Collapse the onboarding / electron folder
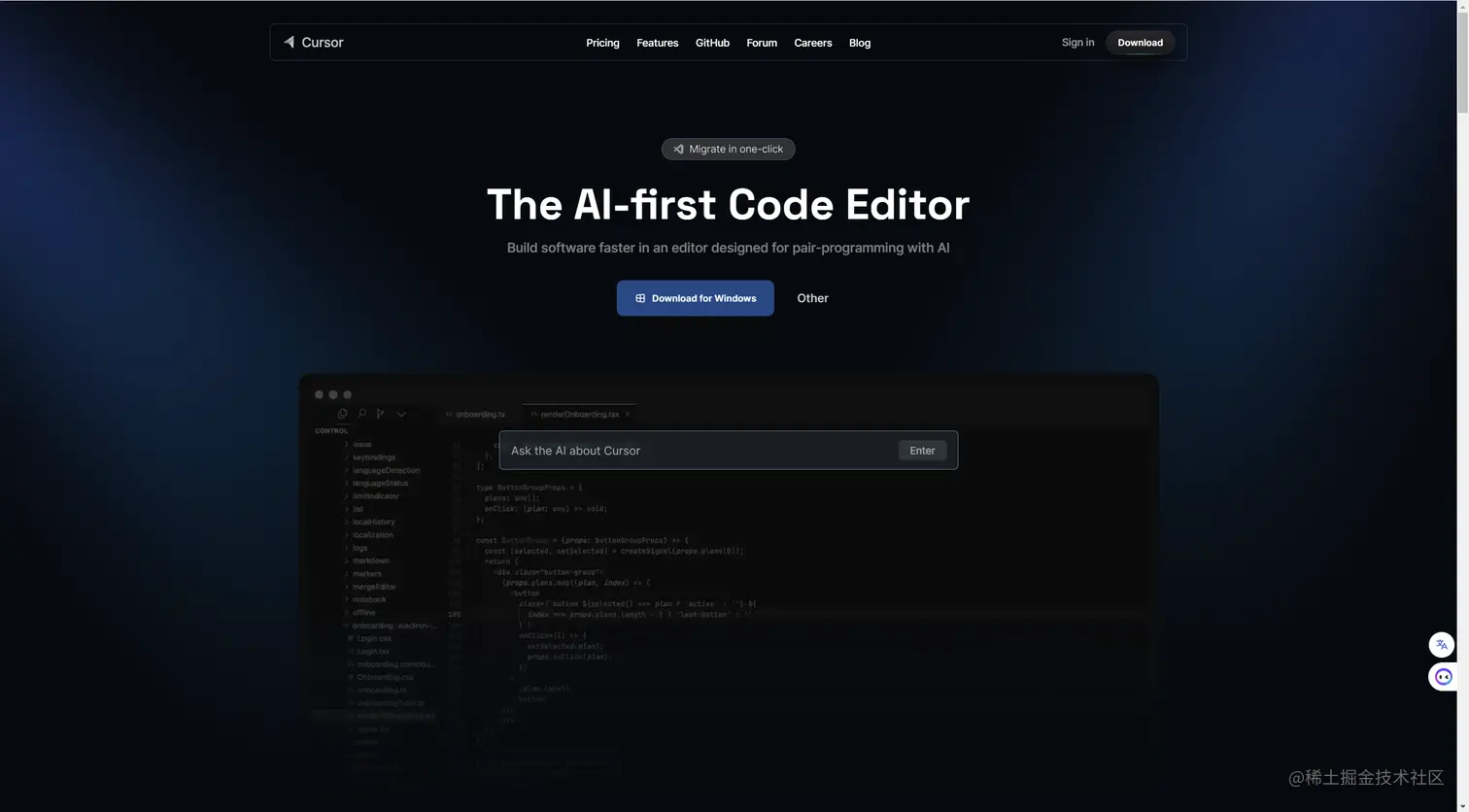This screenshot has width=1469, height=812. [x=345, y=626]
